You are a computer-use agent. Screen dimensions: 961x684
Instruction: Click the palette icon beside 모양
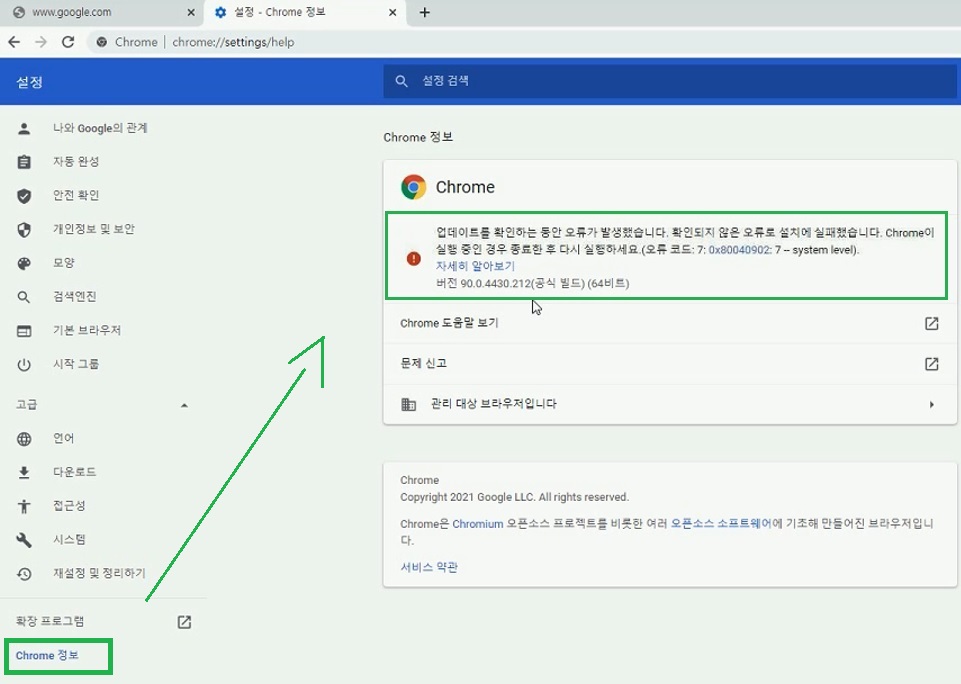pos(24,264)
